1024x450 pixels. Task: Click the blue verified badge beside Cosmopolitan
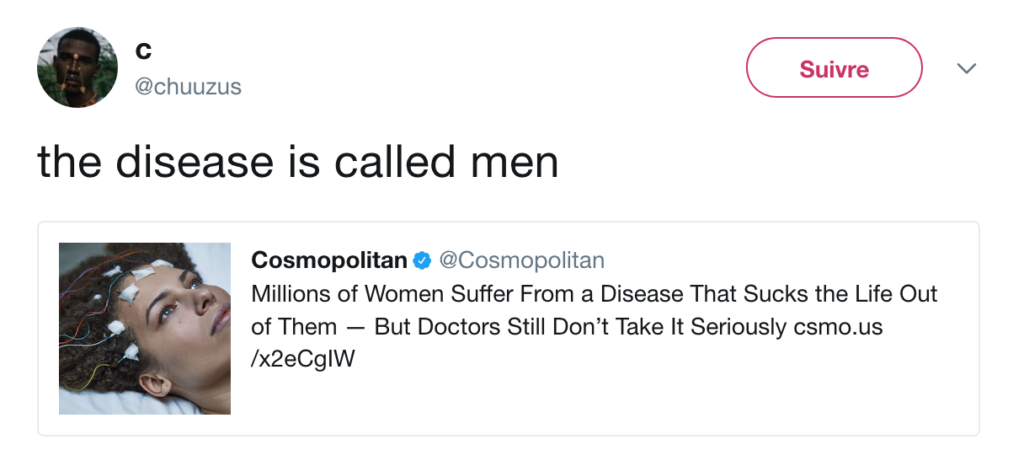coord(422,261)
